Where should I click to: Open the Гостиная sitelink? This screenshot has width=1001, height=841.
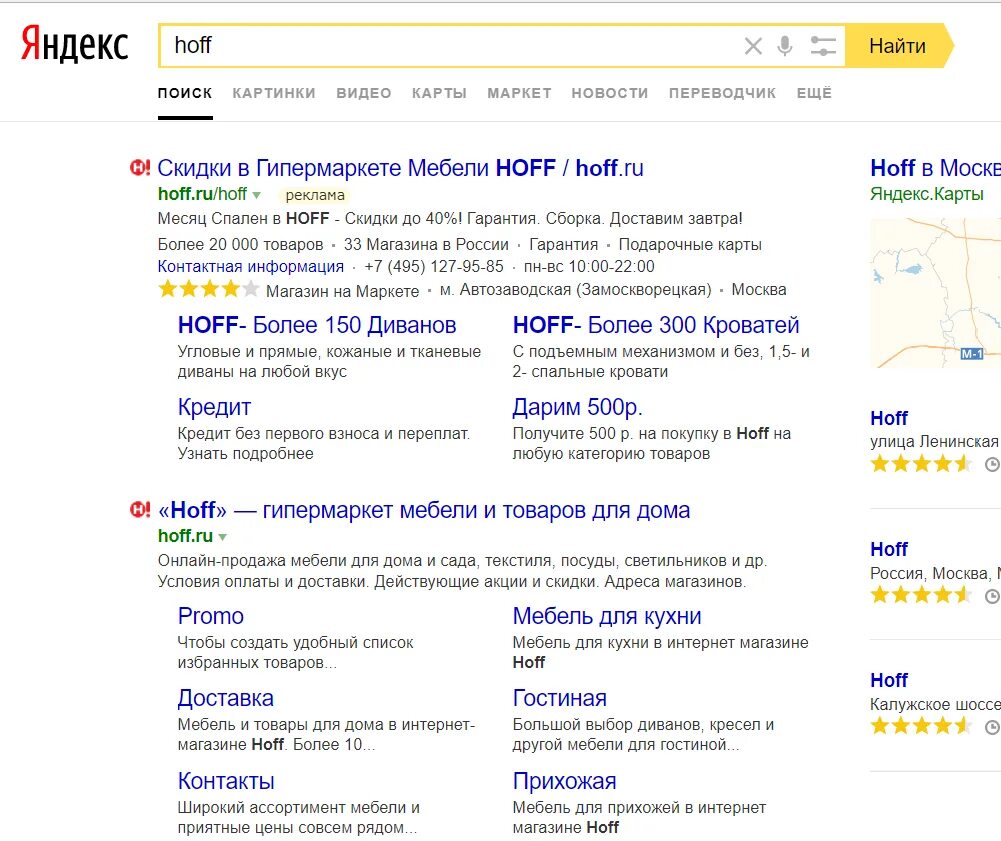tap(559, 699)
